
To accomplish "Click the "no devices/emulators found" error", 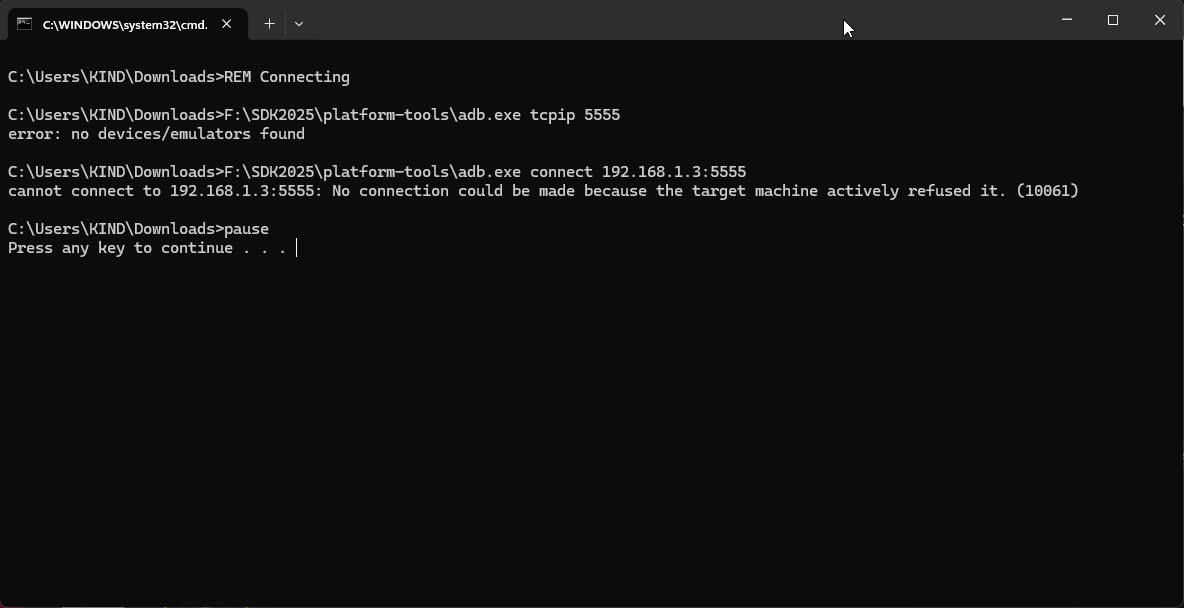I will pos(188,134).
